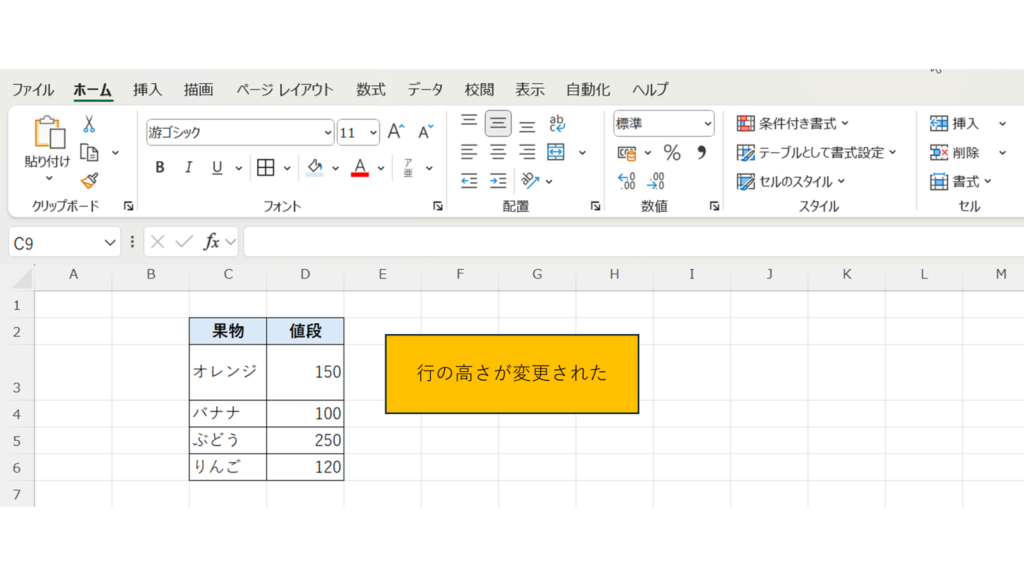1024x576 pixels.
Task: Open the 挿入 ribbon tab
Action: (147, 89)
